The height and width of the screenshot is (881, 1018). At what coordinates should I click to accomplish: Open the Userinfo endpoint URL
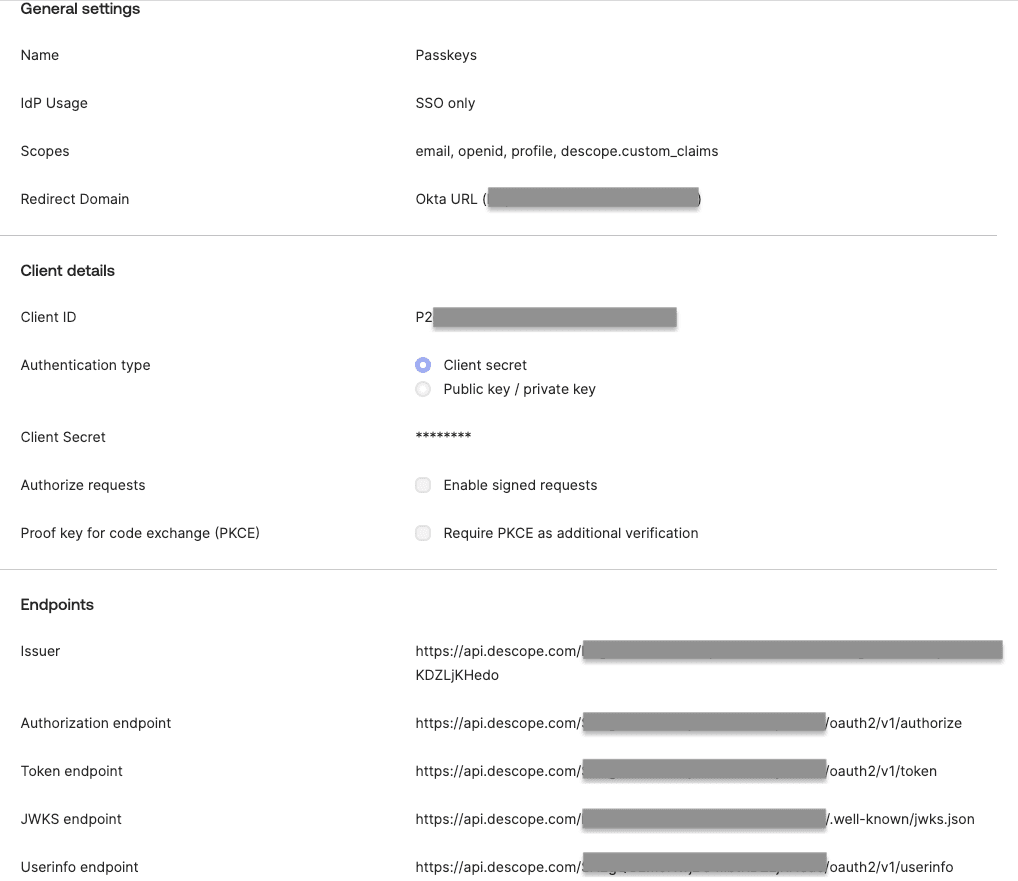click(685, 866)
